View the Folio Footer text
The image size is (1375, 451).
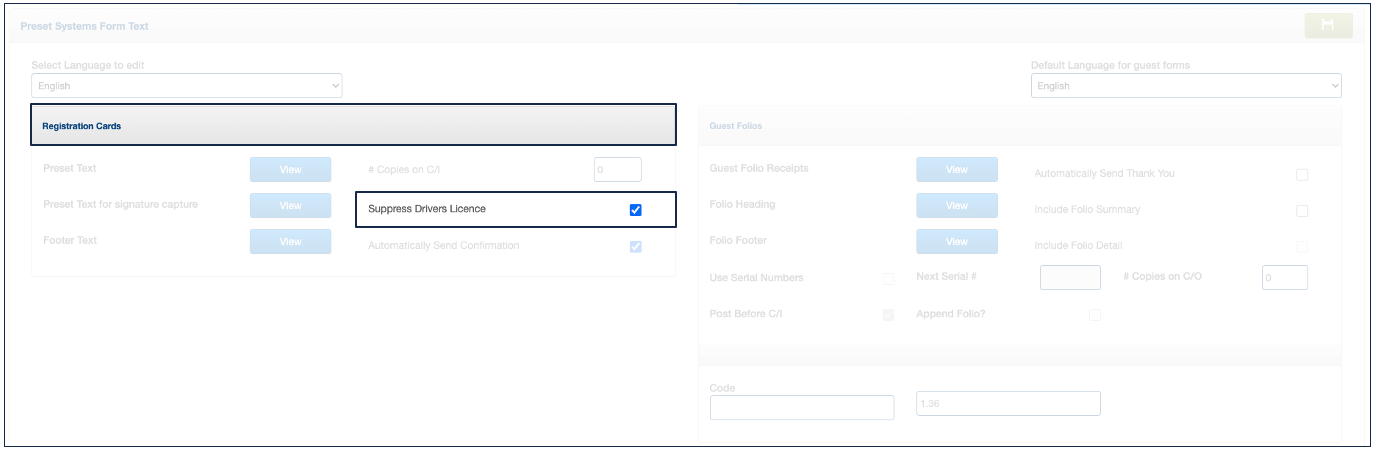point(957,242)
